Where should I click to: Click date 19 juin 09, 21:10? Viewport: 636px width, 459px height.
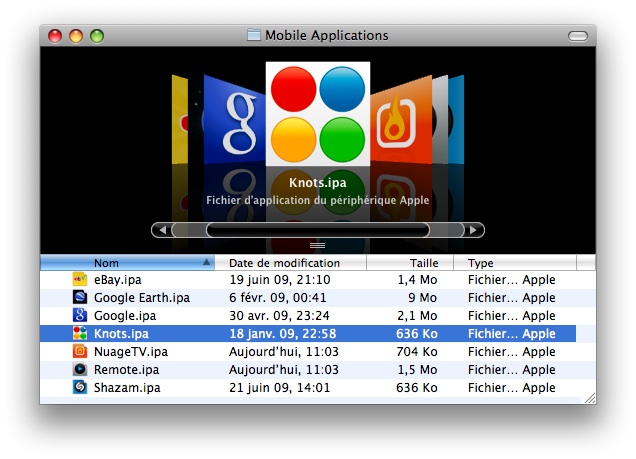point(280,279)
